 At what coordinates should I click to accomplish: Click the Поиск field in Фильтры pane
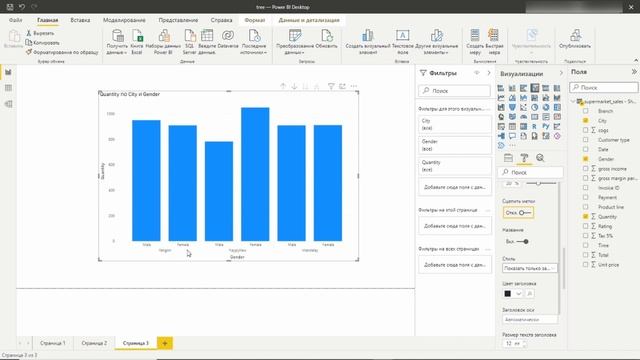pyautogui.click(x=454, y=91)
